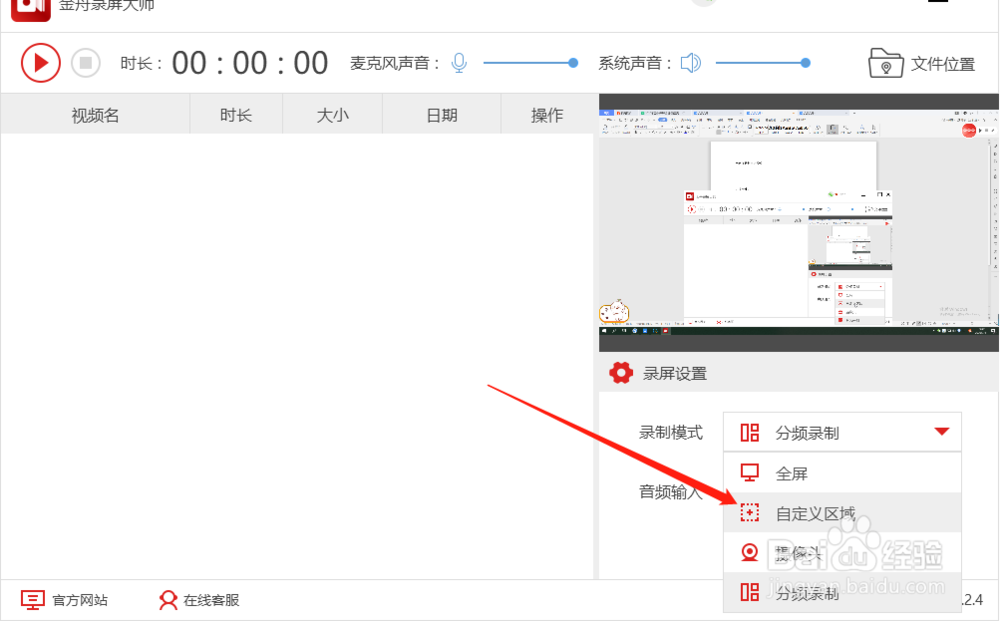Open the 在线客服 support link
This screenshot has width=1000, height=621.
(211, 600)
